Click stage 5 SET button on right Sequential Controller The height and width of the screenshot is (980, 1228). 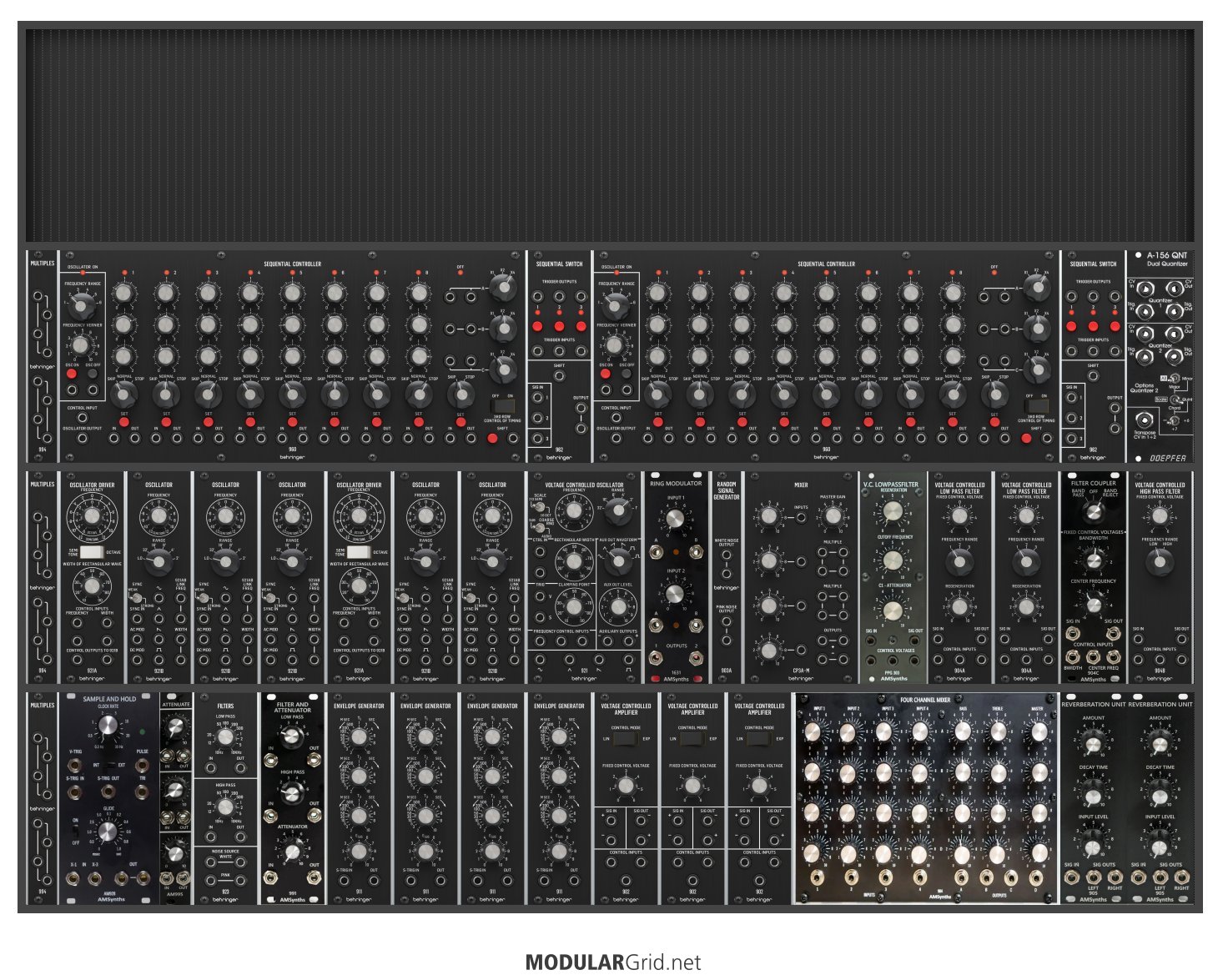point(826,423)
